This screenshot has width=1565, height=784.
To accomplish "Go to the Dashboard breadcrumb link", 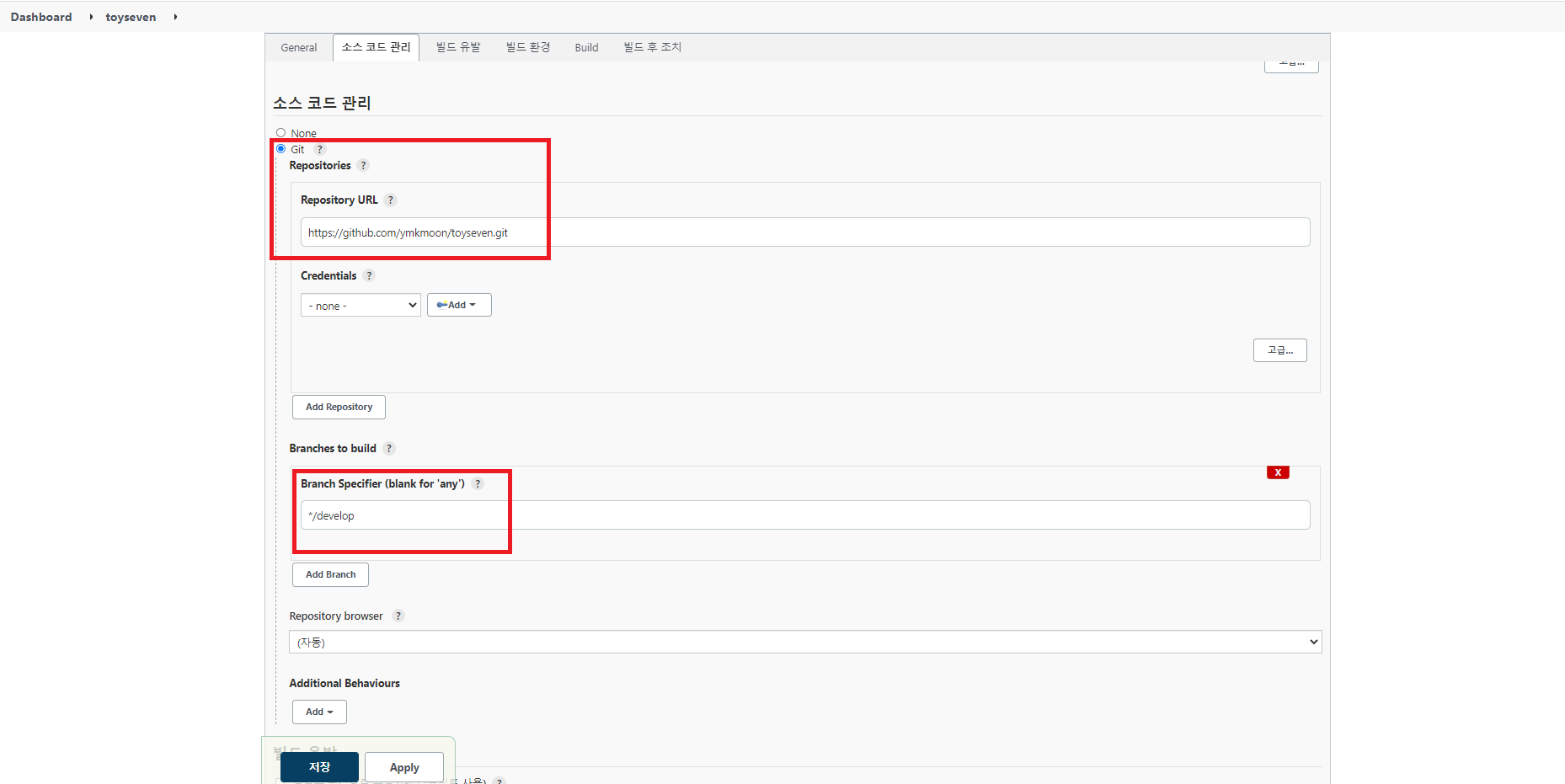I will 41,17.
